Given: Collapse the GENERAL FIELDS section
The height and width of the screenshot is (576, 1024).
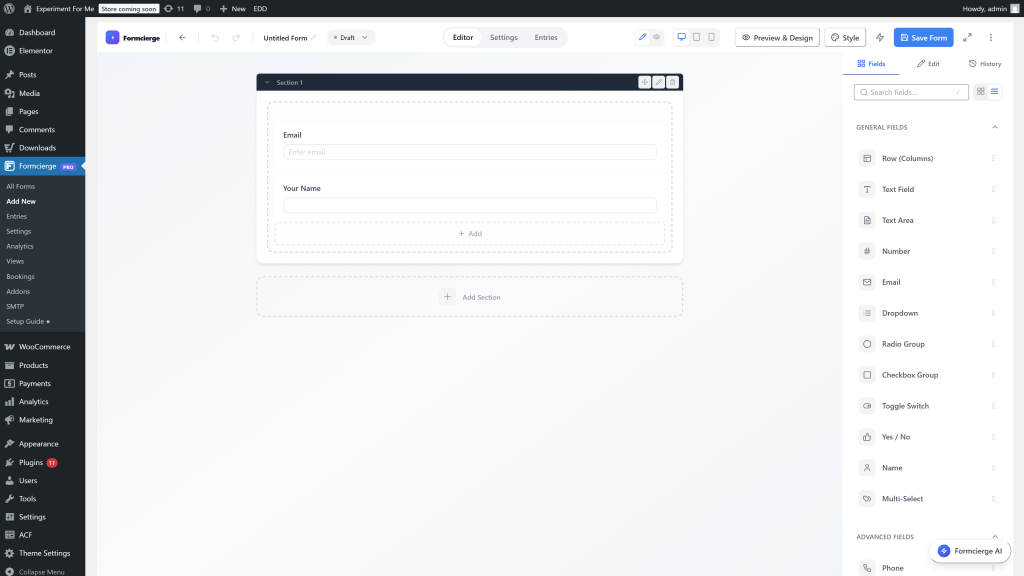Looking at the screenshot, I should click(995, 127).
